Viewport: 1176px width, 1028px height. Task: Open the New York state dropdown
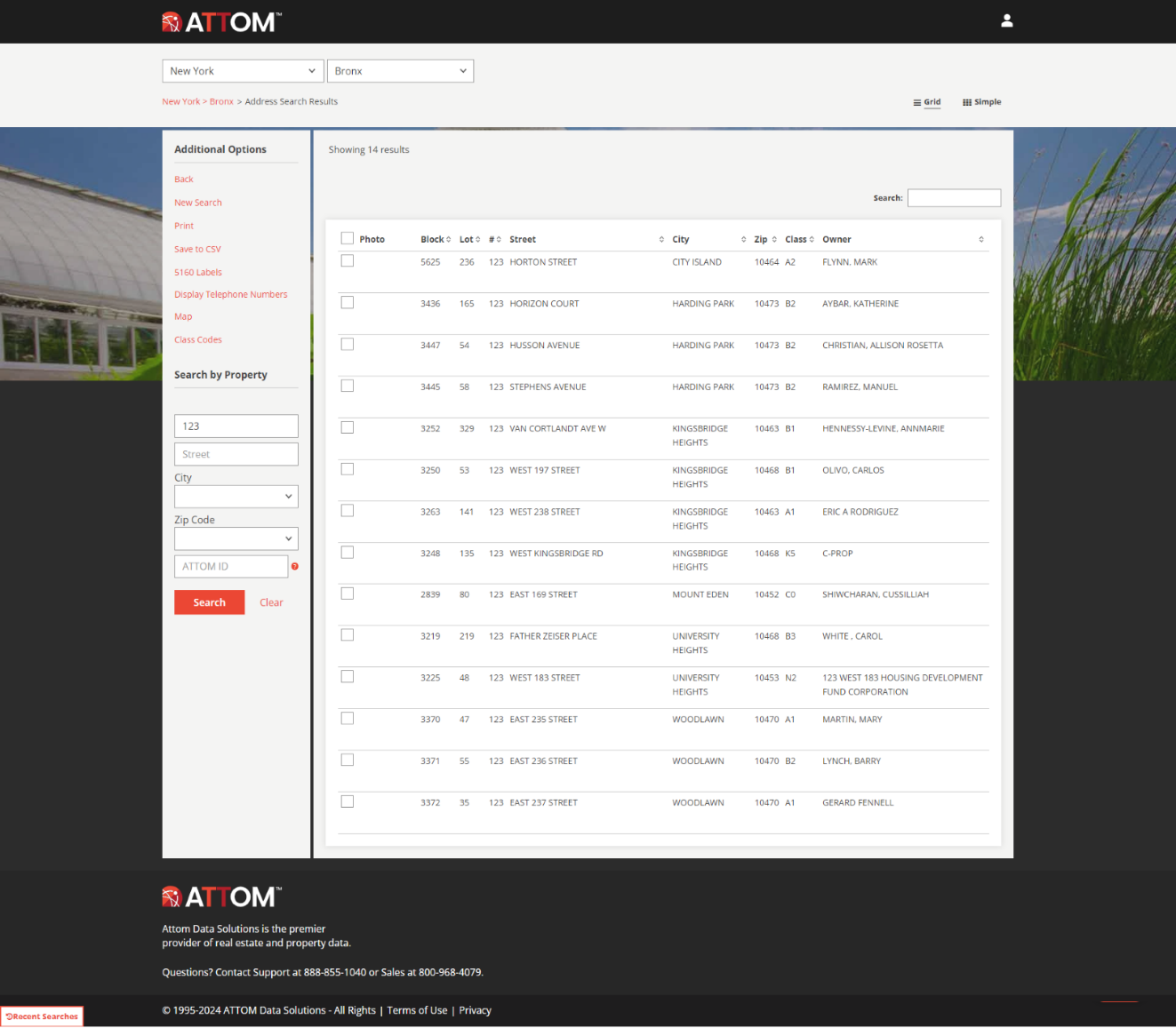(242, 71)
